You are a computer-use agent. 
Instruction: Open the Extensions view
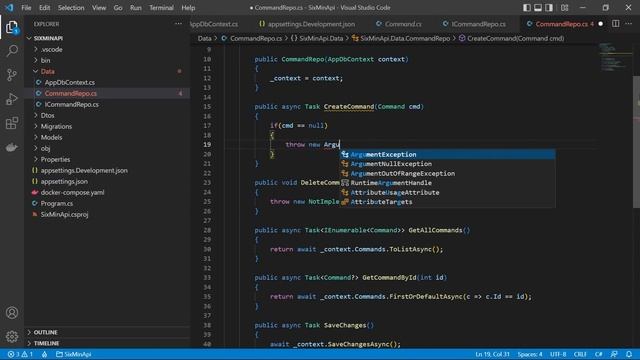(12, 123)
